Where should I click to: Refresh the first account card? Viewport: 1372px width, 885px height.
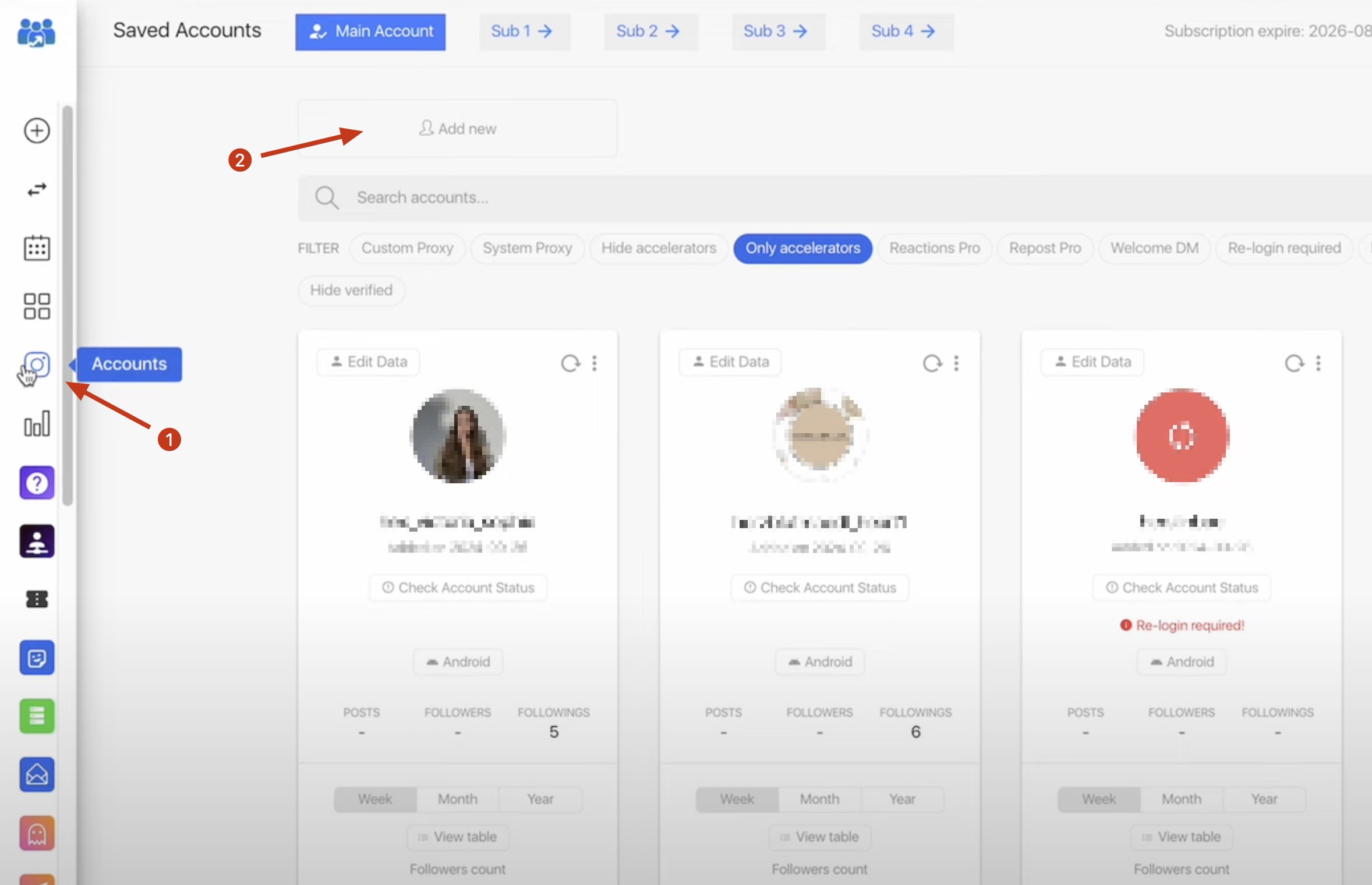[570, 363]
